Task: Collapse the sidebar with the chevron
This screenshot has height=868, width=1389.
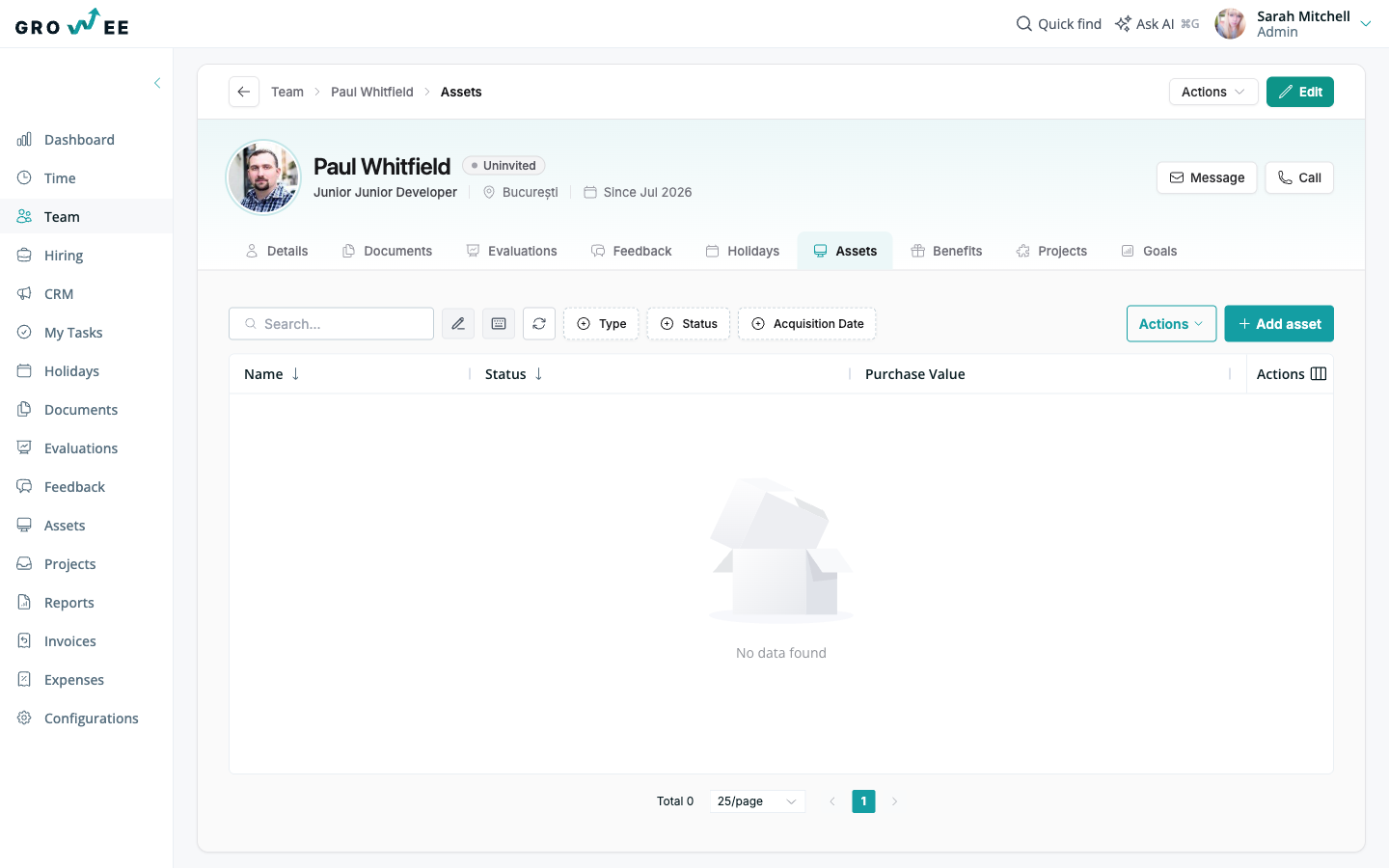Action: click(x=157, y=83)
